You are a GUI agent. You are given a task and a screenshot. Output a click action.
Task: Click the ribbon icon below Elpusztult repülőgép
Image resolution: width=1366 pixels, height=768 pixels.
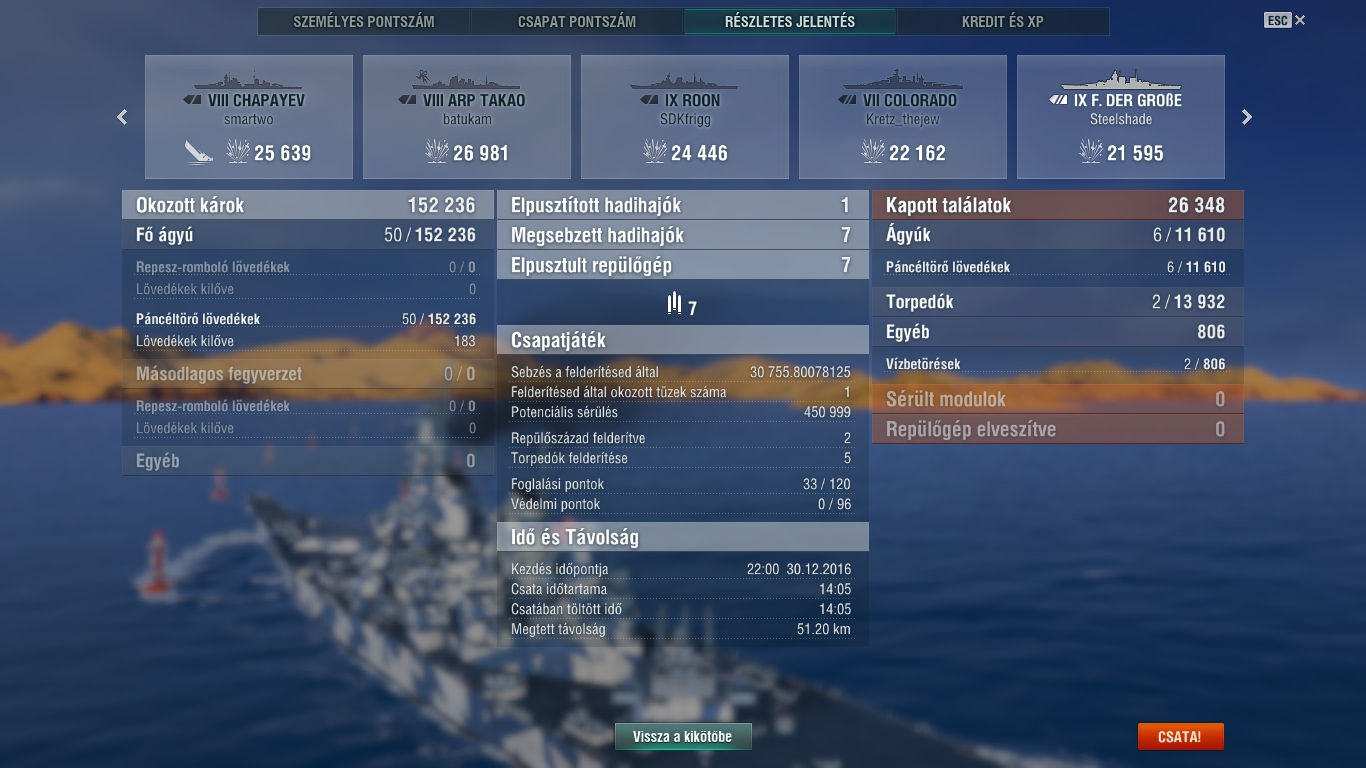(674, 302)
